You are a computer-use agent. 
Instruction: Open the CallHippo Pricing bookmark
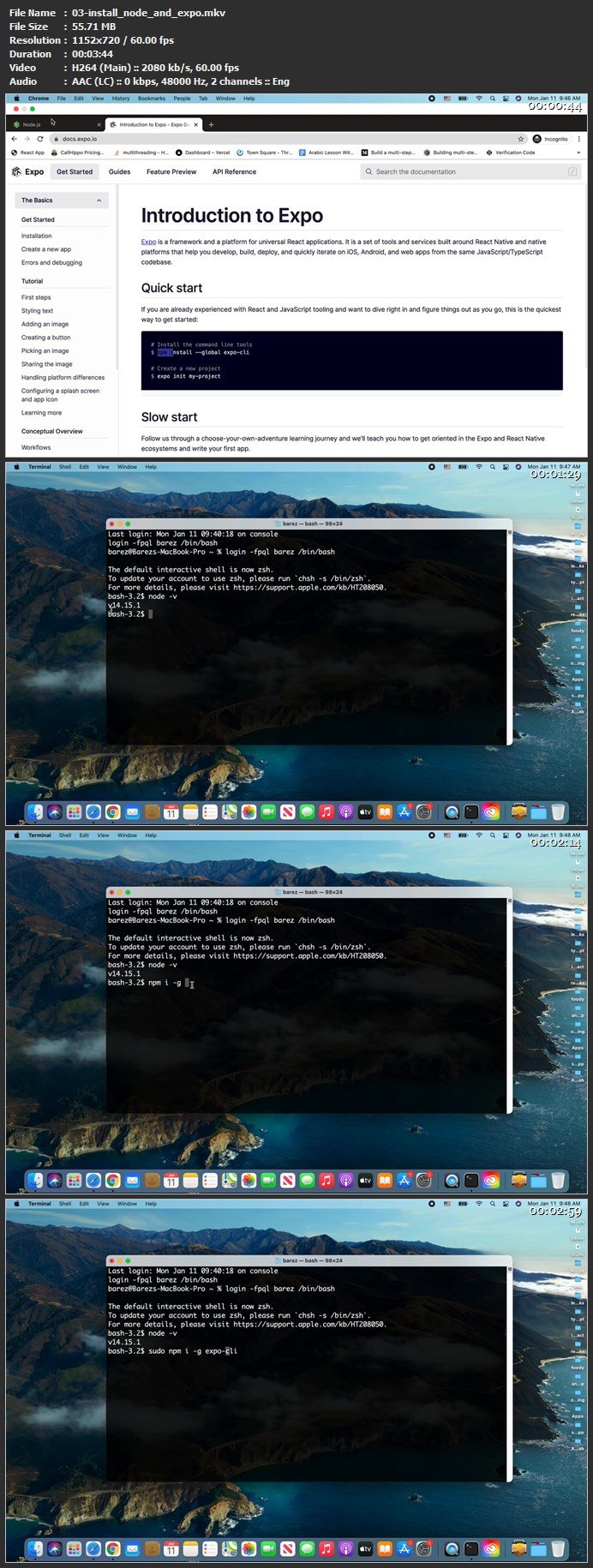pos(78,153)
